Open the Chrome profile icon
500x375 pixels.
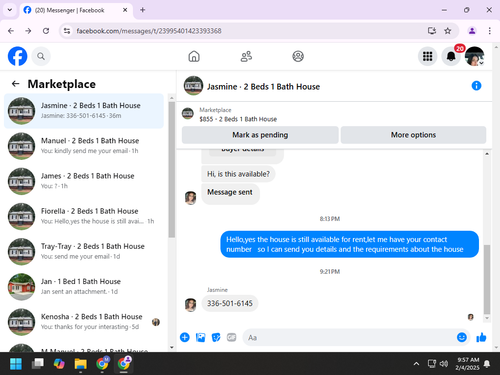pos(472,31)
